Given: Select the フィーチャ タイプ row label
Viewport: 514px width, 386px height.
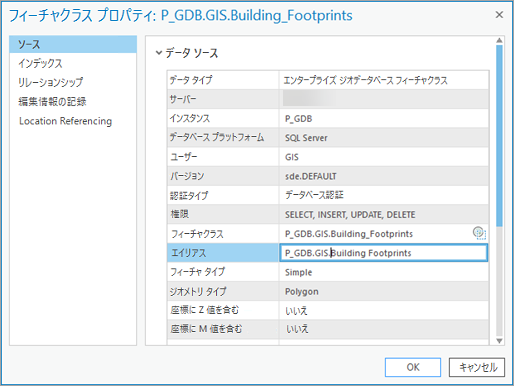Looking at the screenshot, I should tap(198, 272).
